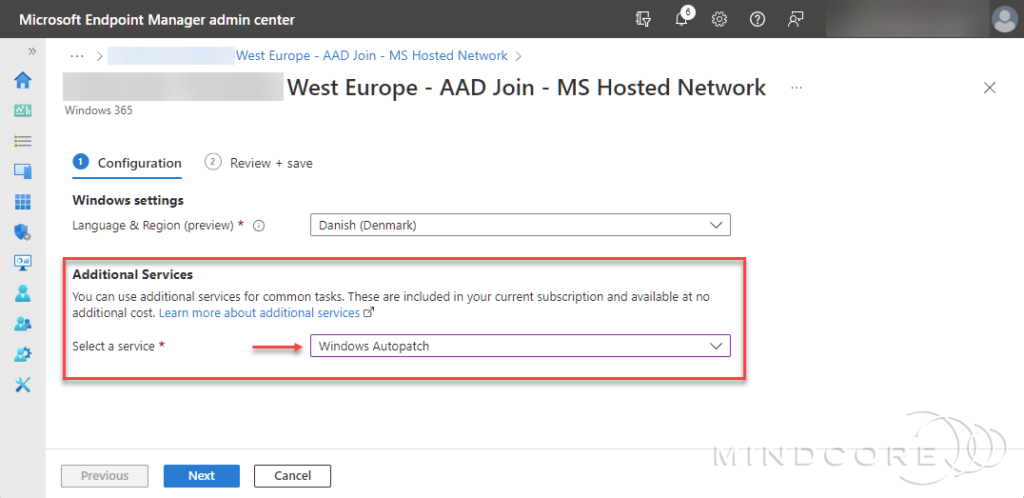The image size is (1024, 498).
Task: Open Home from the sidebar
Action: tap(23, 80)
